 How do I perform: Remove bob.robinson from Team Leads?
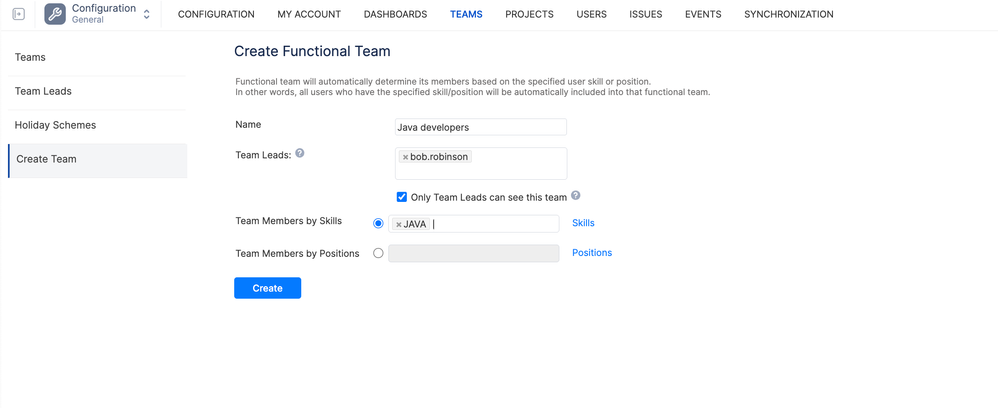(405, 157)
